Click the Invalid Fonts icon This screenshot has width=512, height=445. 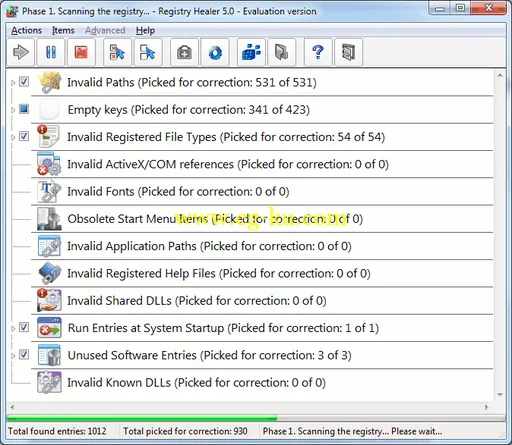(49, 191)
